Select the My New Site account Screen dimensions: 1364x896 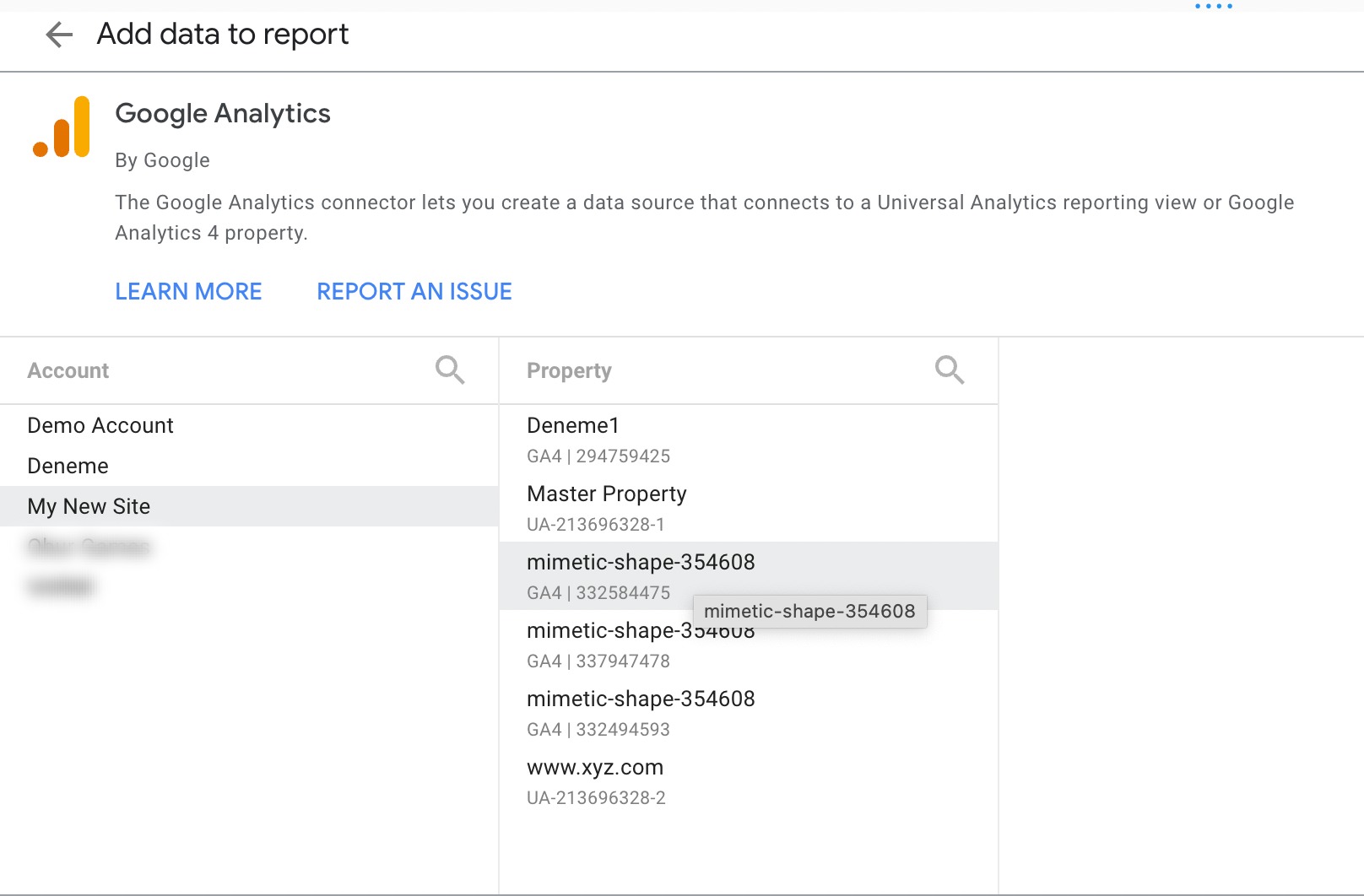point(249,506)
